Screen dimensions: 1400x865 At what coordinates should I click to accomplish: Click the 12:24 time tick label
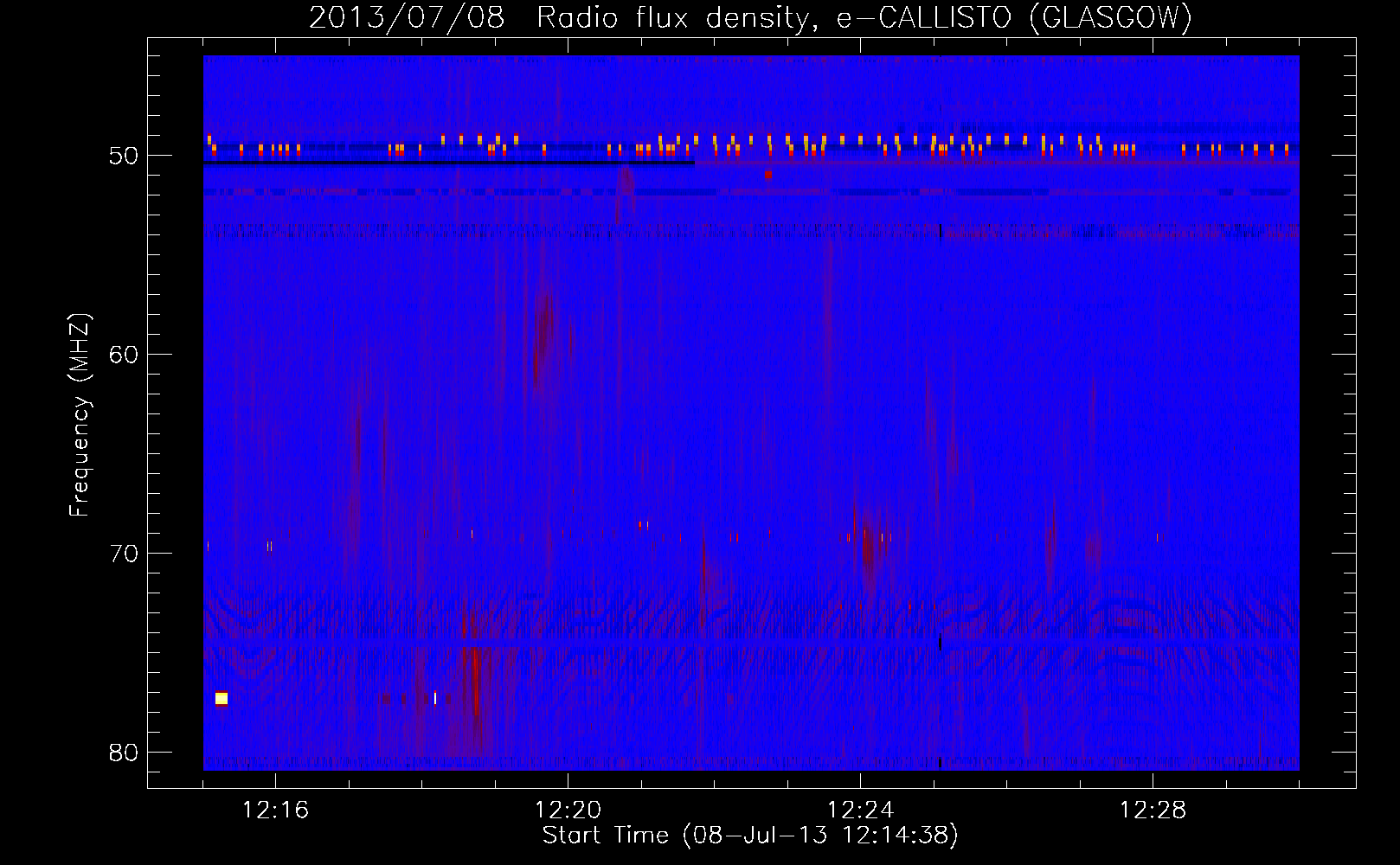point(860,811)
